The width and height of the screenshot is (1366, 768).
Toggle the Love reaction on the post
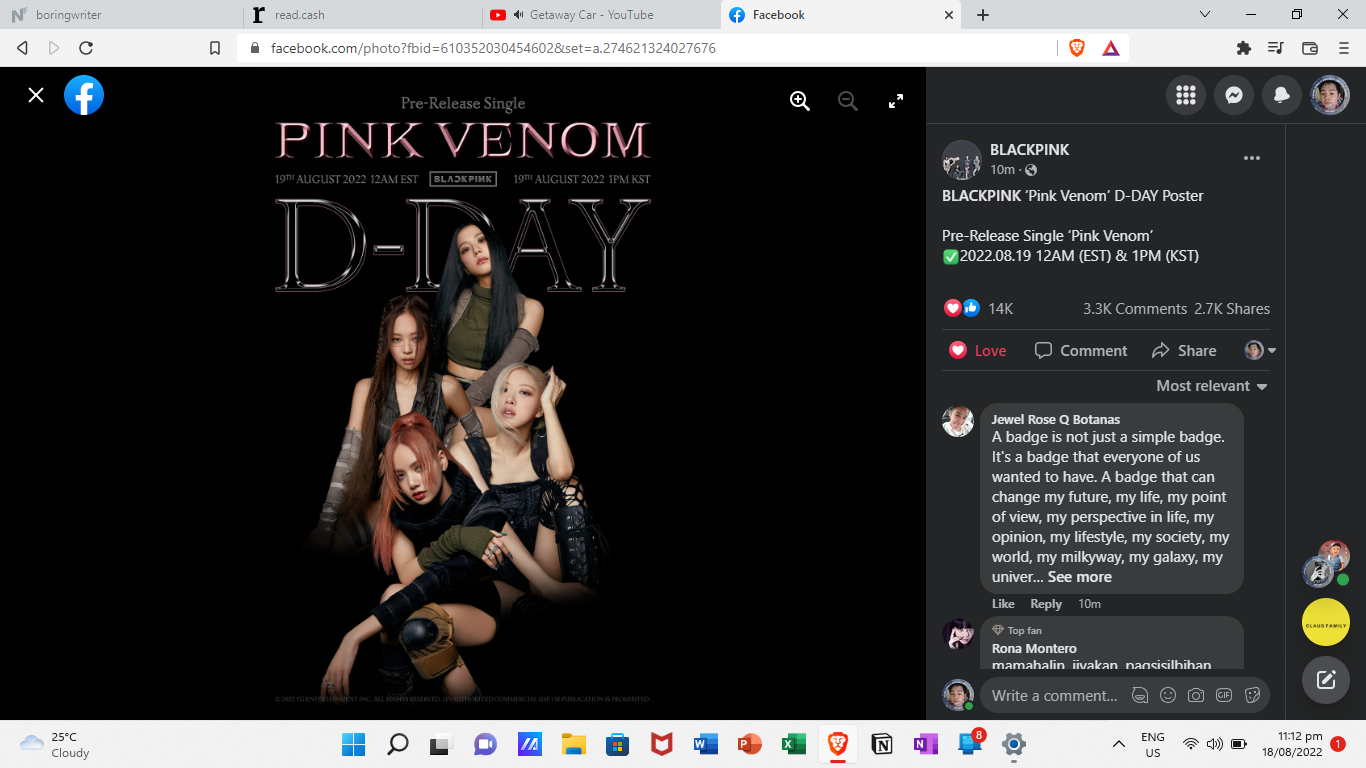pyautogui.click(x=978, y=350)
